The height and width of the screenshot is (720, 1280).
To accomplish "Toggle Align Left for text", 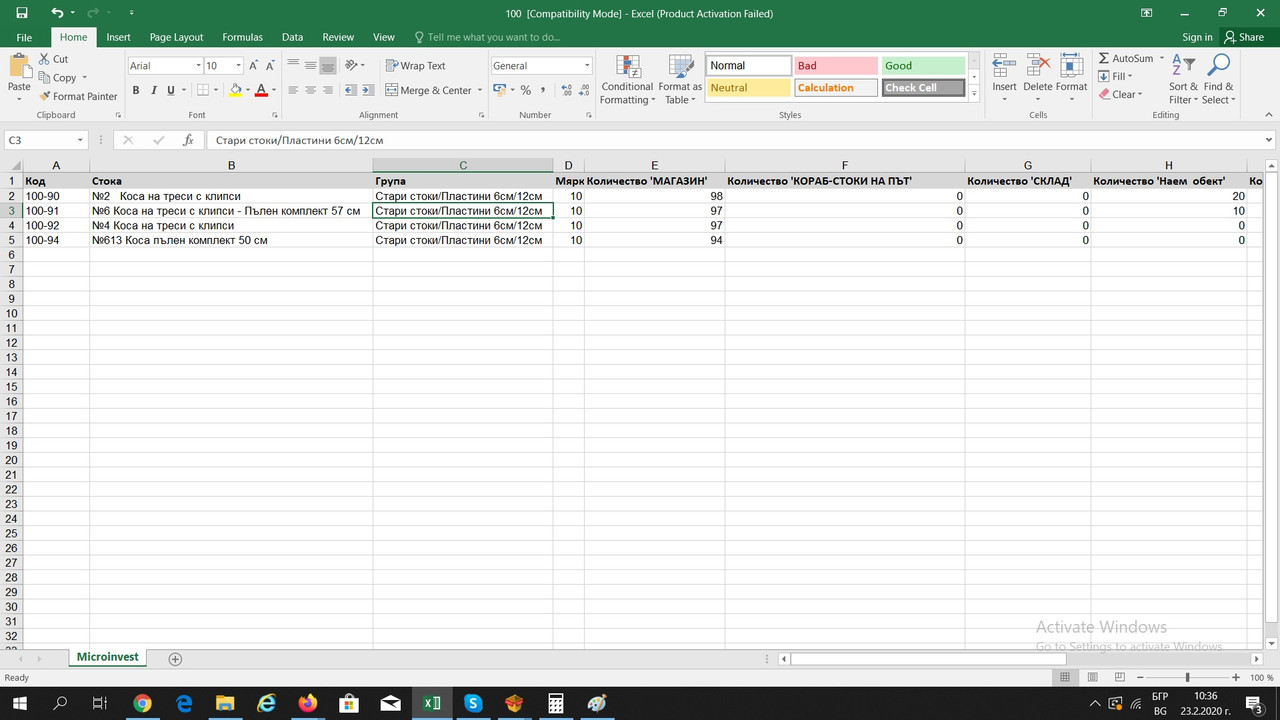I will (293, 90).
